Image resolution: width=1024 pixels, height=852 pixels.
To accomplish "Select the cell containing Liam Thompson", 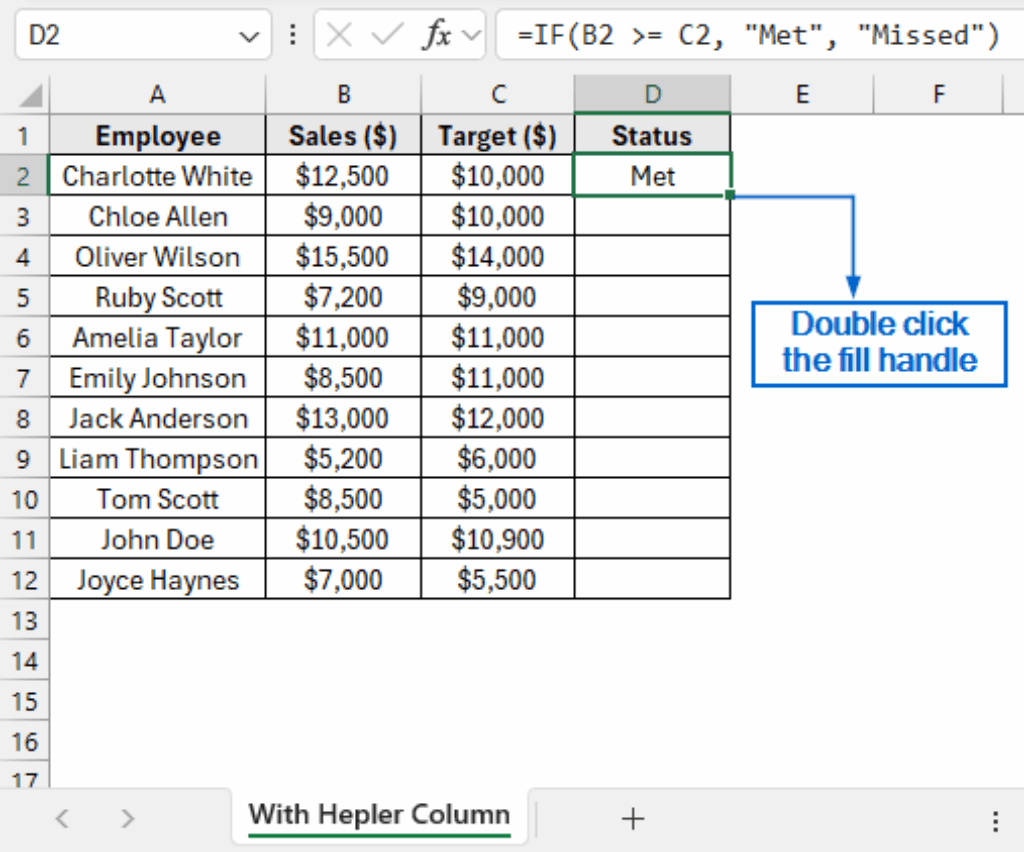I will click(156, 458).
